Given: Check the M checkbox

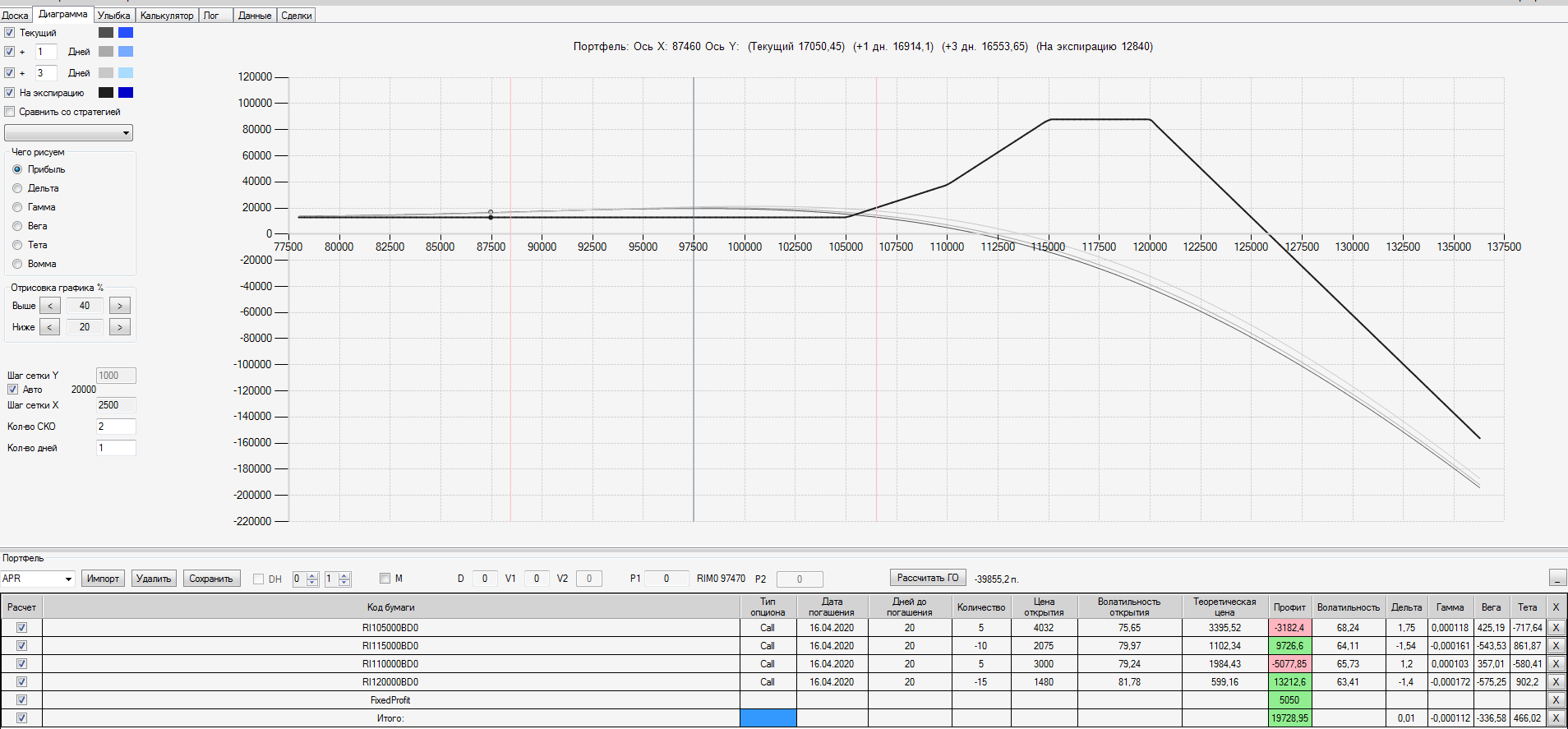Looking at the screenshot, I should [385, 579].
